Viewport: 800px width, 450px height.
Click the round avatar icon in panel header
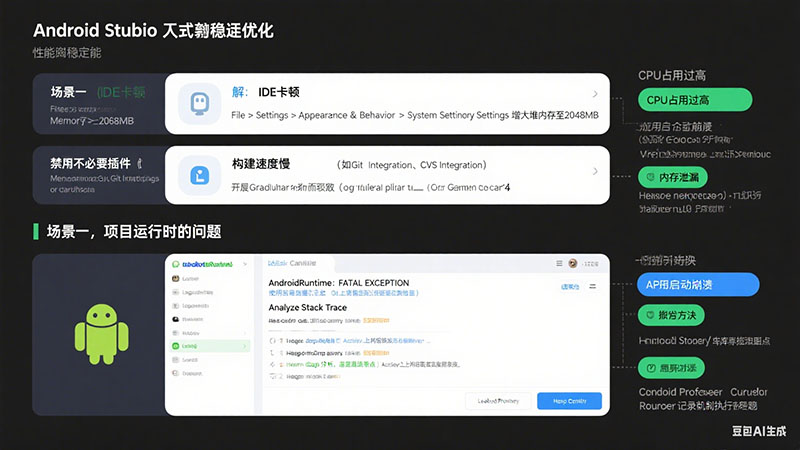click(573, 263)
